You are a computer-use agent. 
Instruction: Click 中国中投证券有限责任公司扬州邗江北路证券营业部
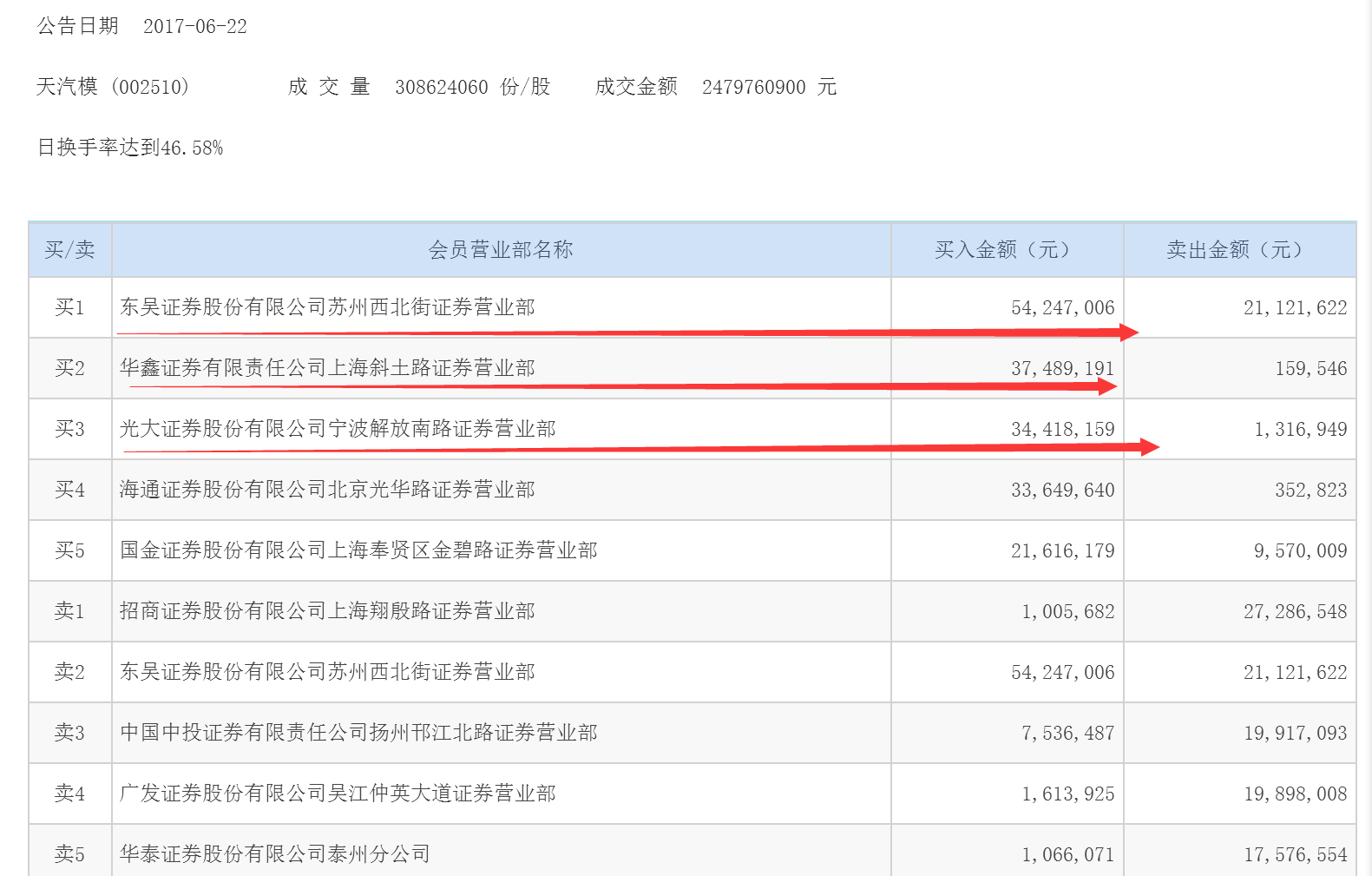358,733
